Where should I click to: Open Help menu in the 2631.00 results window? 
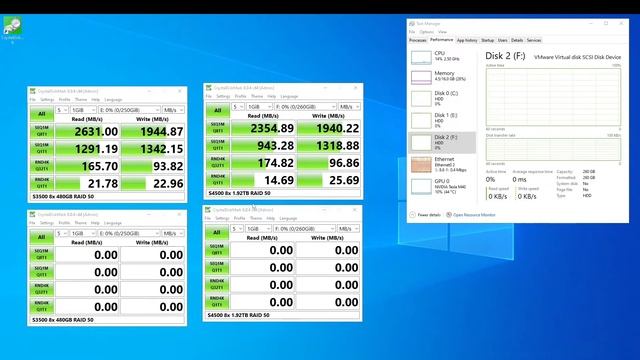click(96, 100)
